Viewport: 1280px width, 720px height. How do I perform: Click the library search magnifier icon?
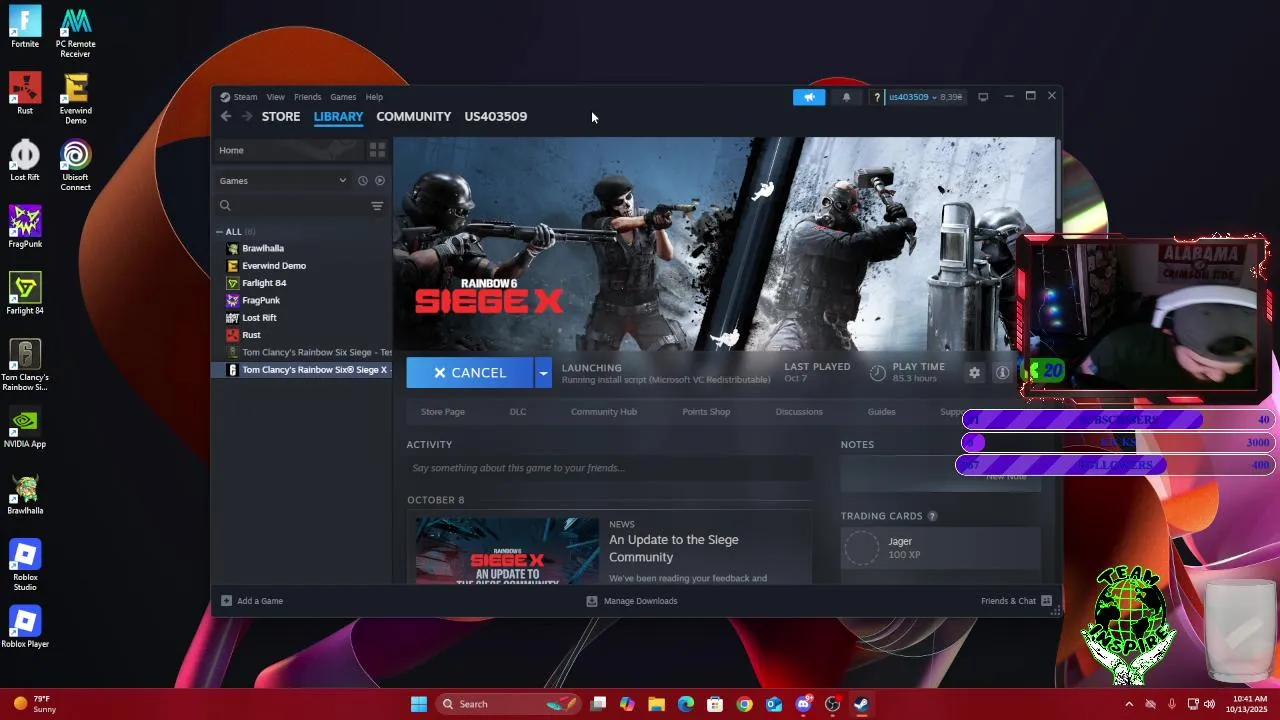225,205
